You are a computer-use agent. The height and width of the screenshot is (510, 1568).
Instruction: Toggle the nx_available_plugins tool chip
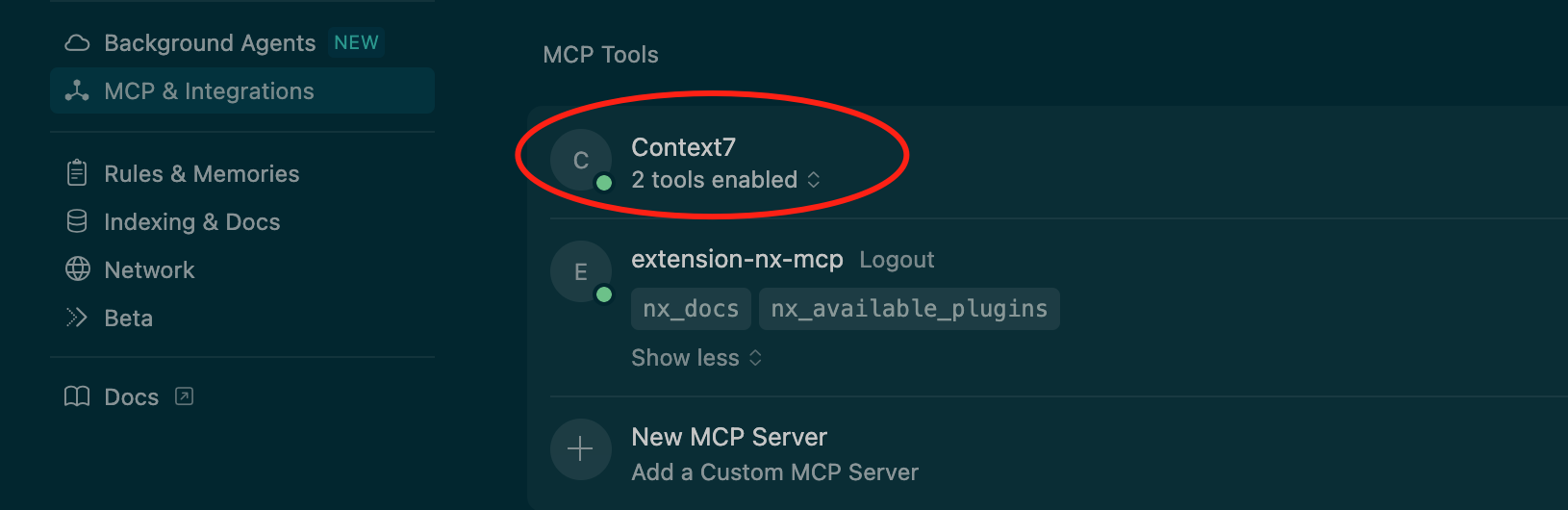click(908, 309)
